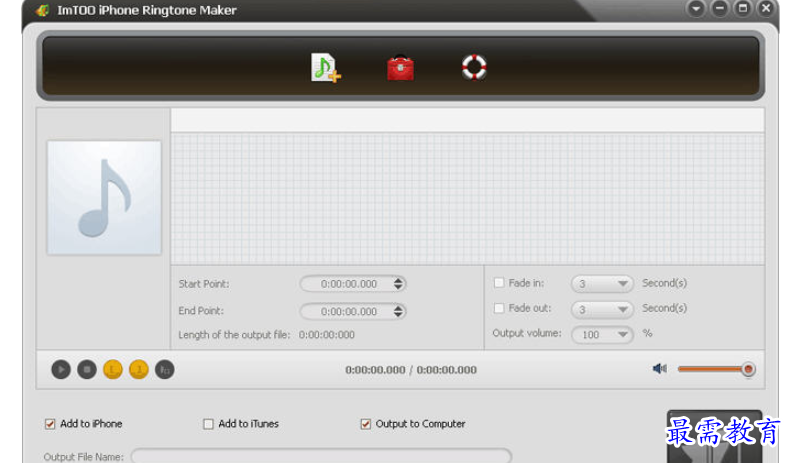Stop playback with the stop button

coord(87,370)
